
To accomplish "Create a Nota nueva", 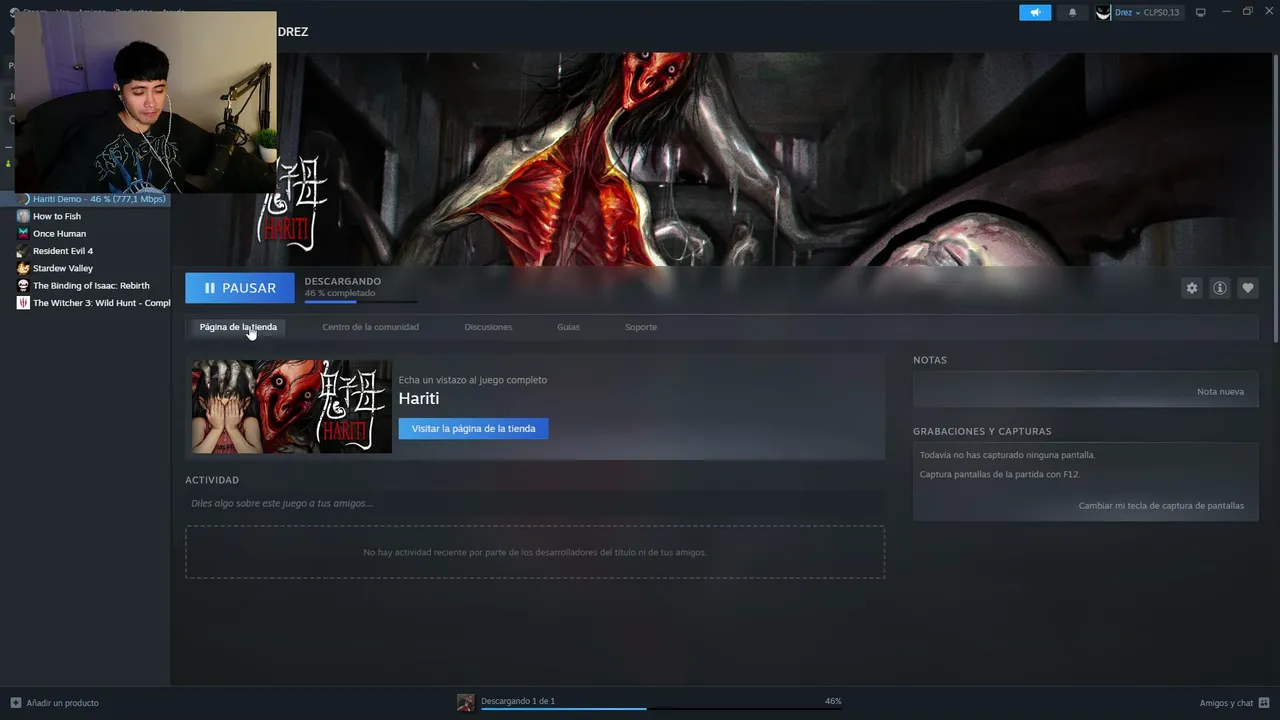I will pos(1220,392).
